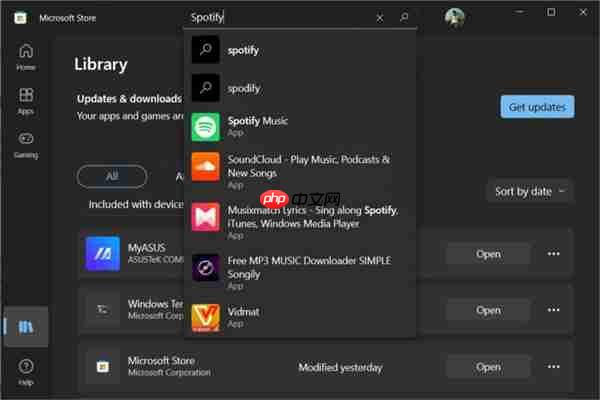The height and width of the screenshot is (400, 600).
Task: Open the Microsoft Store app entry
Action: [488, 367]
